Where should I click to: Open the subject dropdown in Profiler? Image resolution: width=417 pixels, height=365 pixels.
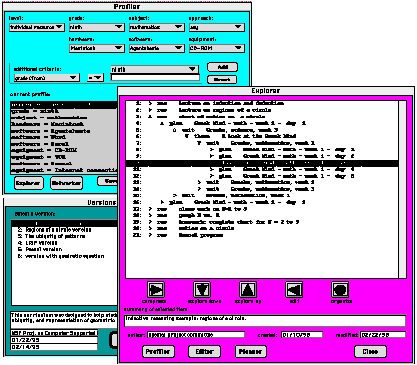coord(156,27)
